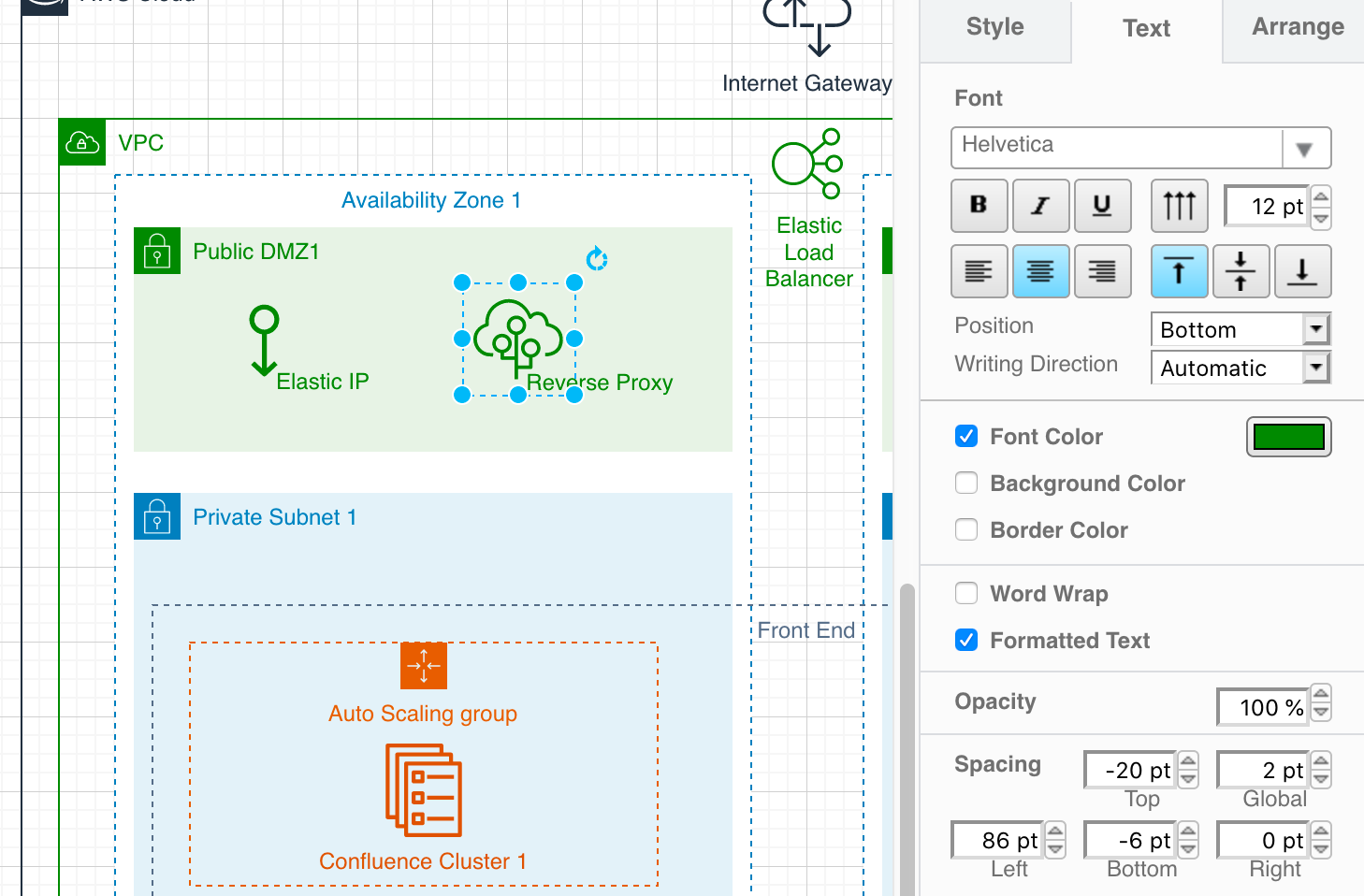The height and width of the screenshot is (896, 1364).
Task: Open the green font color swatch
Action: click(1288, 436)
